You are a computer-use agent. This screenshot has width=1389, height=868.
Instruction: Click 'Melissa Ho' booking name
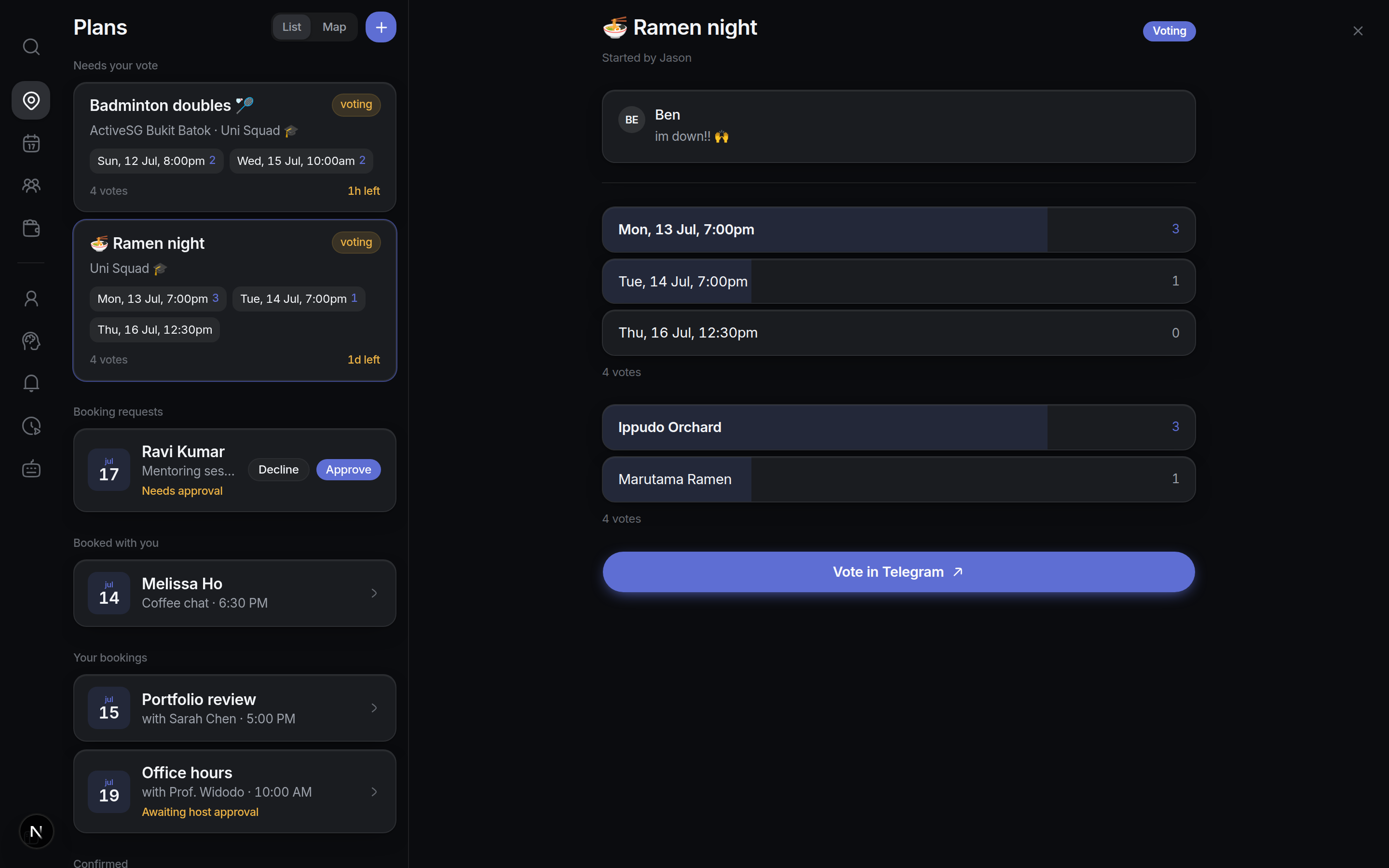(x=182, y=584)
